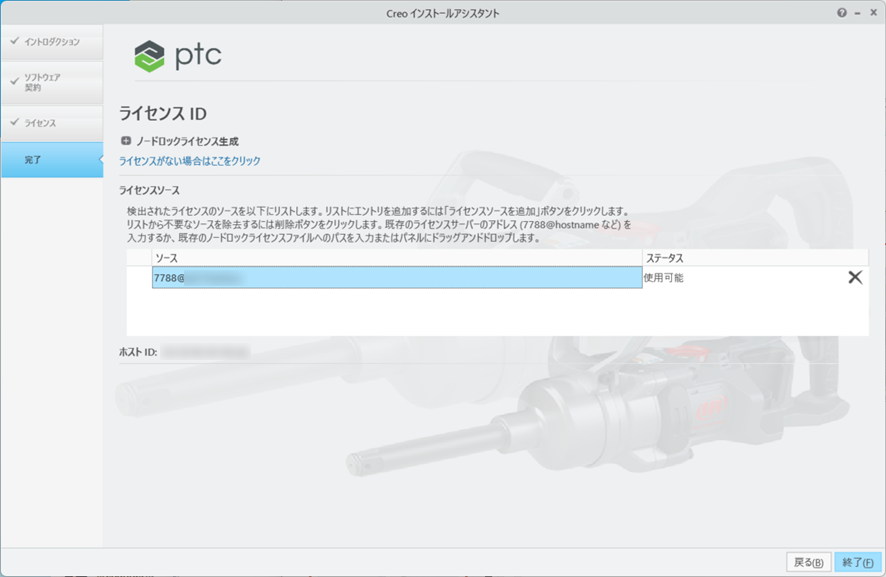Click the delete X icon for the license source
Image resolution: width=886 pixels, height=577 pixels.
tap(855, 278)
